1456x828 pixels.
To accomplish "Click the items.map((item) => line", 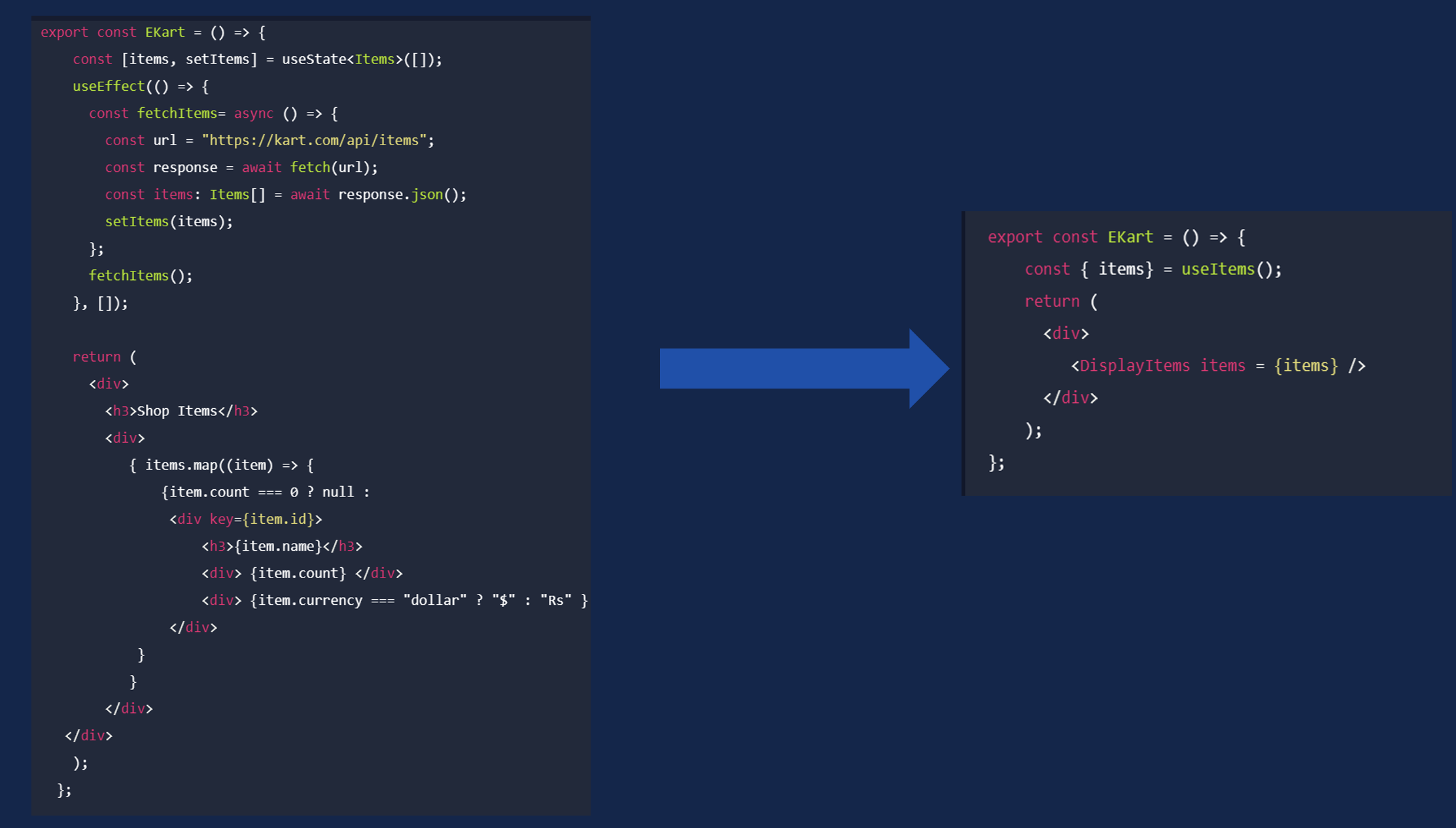I will click(x=221, y=465).
